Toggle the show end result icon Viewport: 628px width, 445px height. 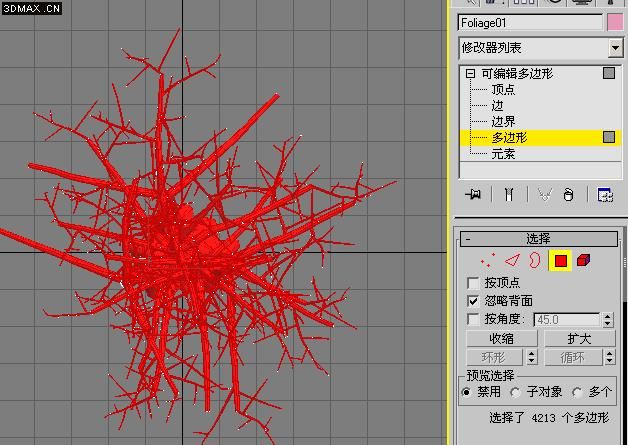(509, 195)
